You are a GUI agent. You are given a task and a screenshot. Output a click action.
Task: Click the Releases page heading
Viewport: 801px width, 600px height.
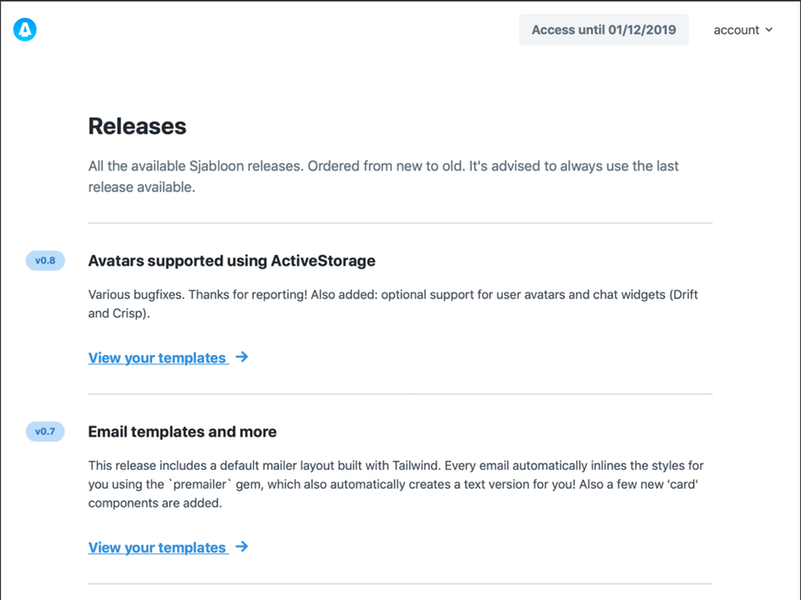pos(137,126)
